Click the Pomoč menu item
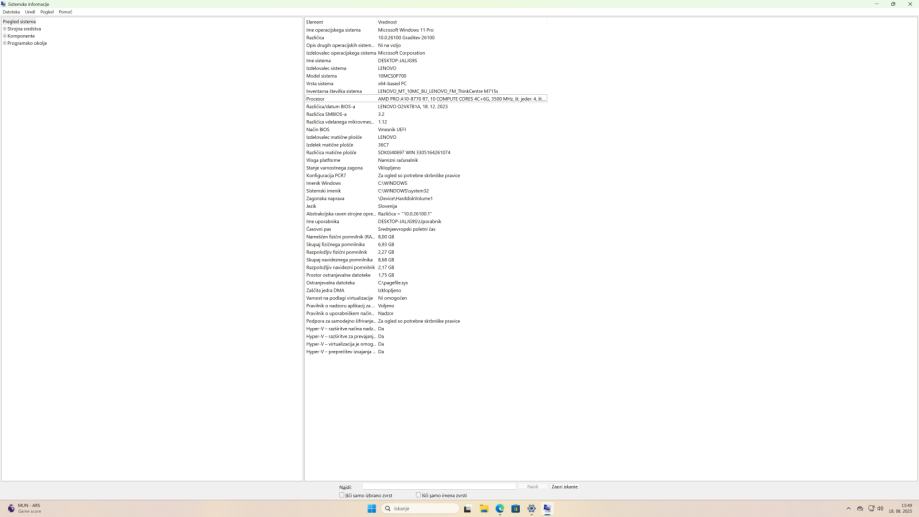919x517 pixels. coord(65,12)
